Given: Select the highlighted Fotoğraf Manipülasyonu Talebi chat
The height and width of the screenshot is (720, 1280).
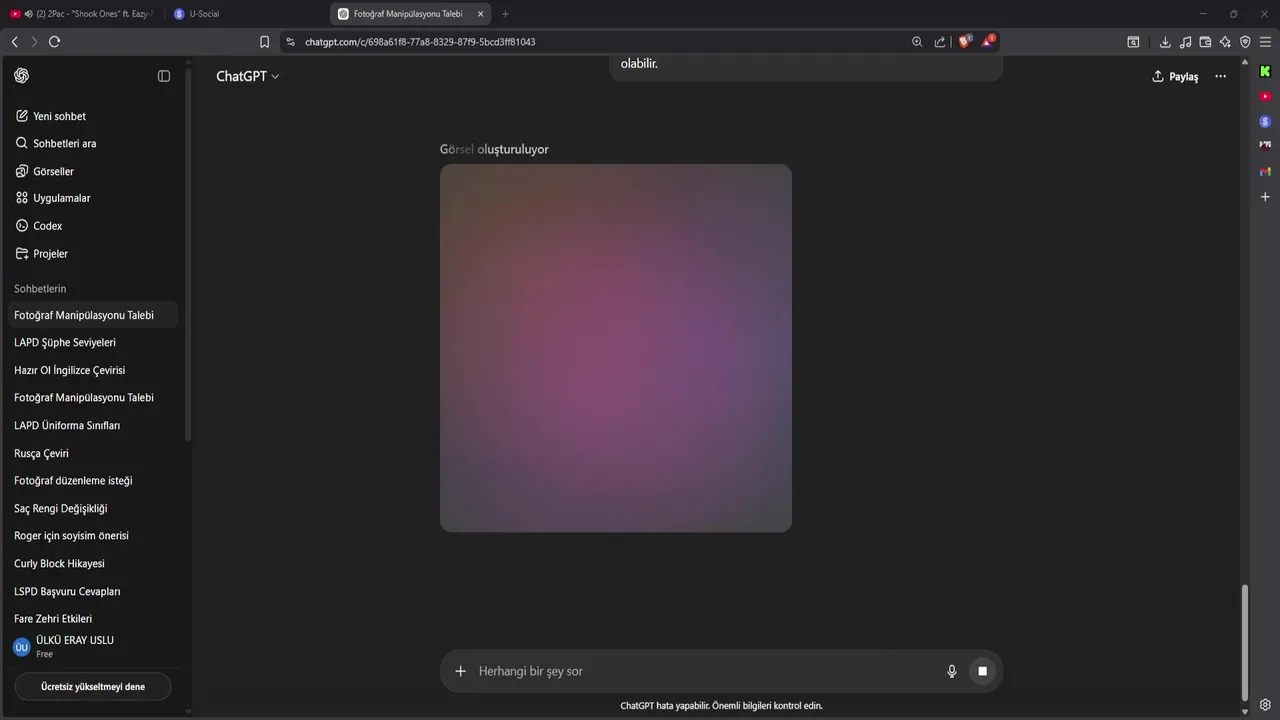Looking at the screenshot, I should point(93,315).
